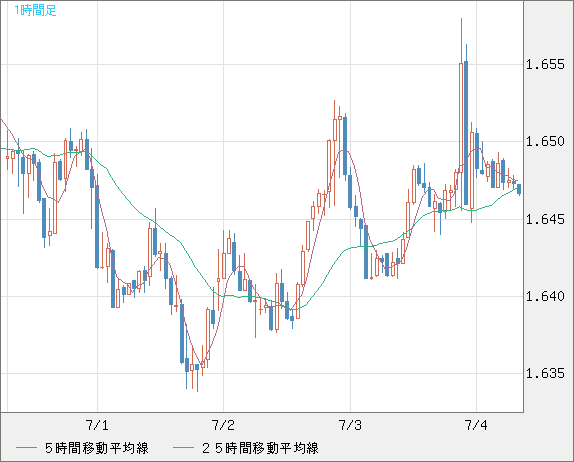Click the 1.655 price axis label
The width and height of the screenshot is (574, 462).
tap(545, 64)
